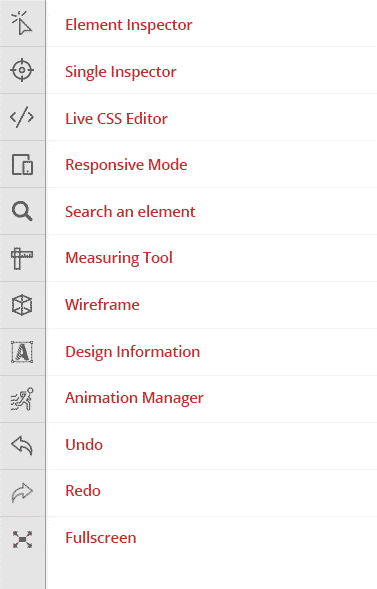Select the Element Inspector cursor icon
377x589 pixels.
[22, 23]
